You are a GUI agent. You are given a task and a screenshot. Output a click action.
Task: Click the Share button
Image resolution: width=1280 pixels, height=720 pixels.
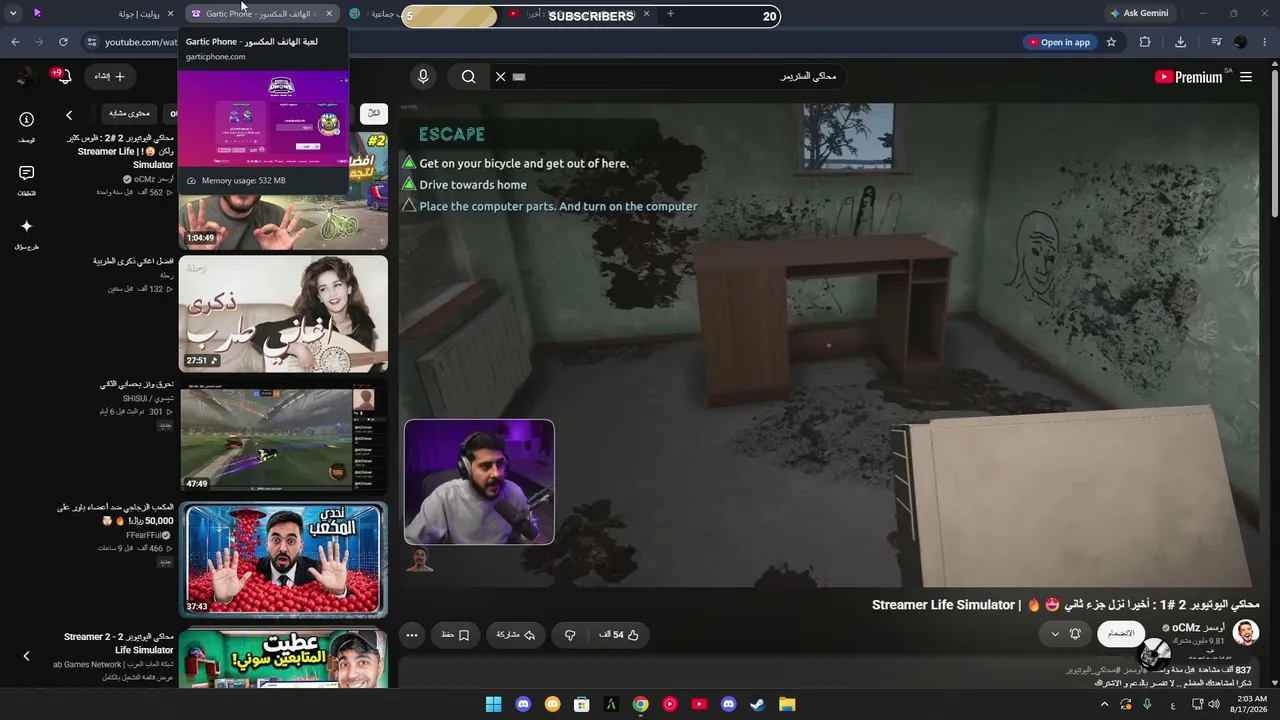point(516,635)
